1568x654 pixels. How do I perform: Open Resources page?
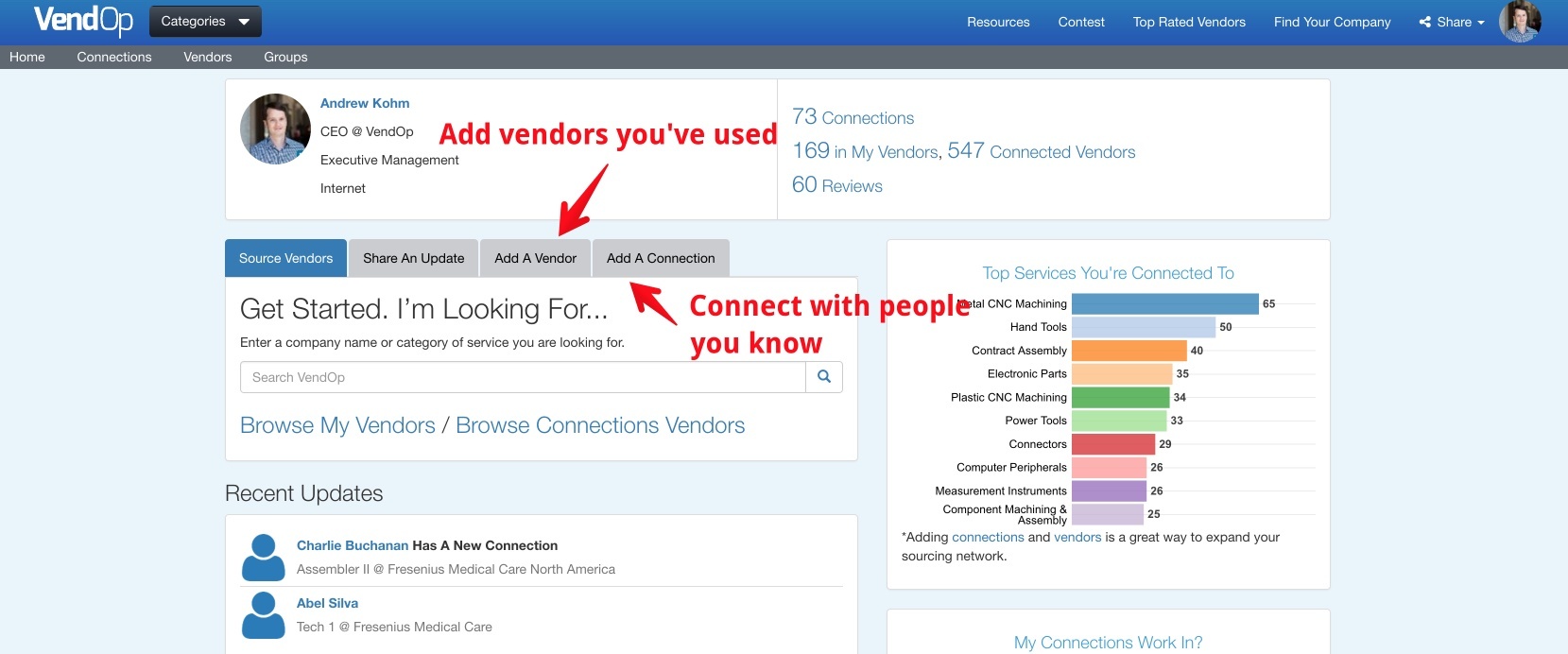point(998,22)
